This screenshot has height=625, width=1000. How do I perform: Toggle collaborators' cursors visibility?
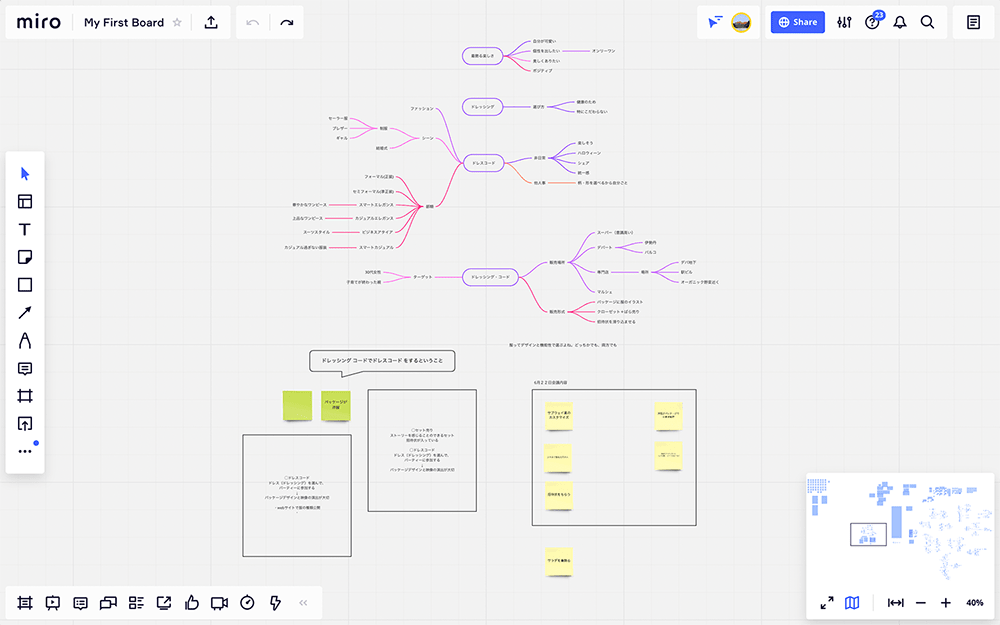714,22
